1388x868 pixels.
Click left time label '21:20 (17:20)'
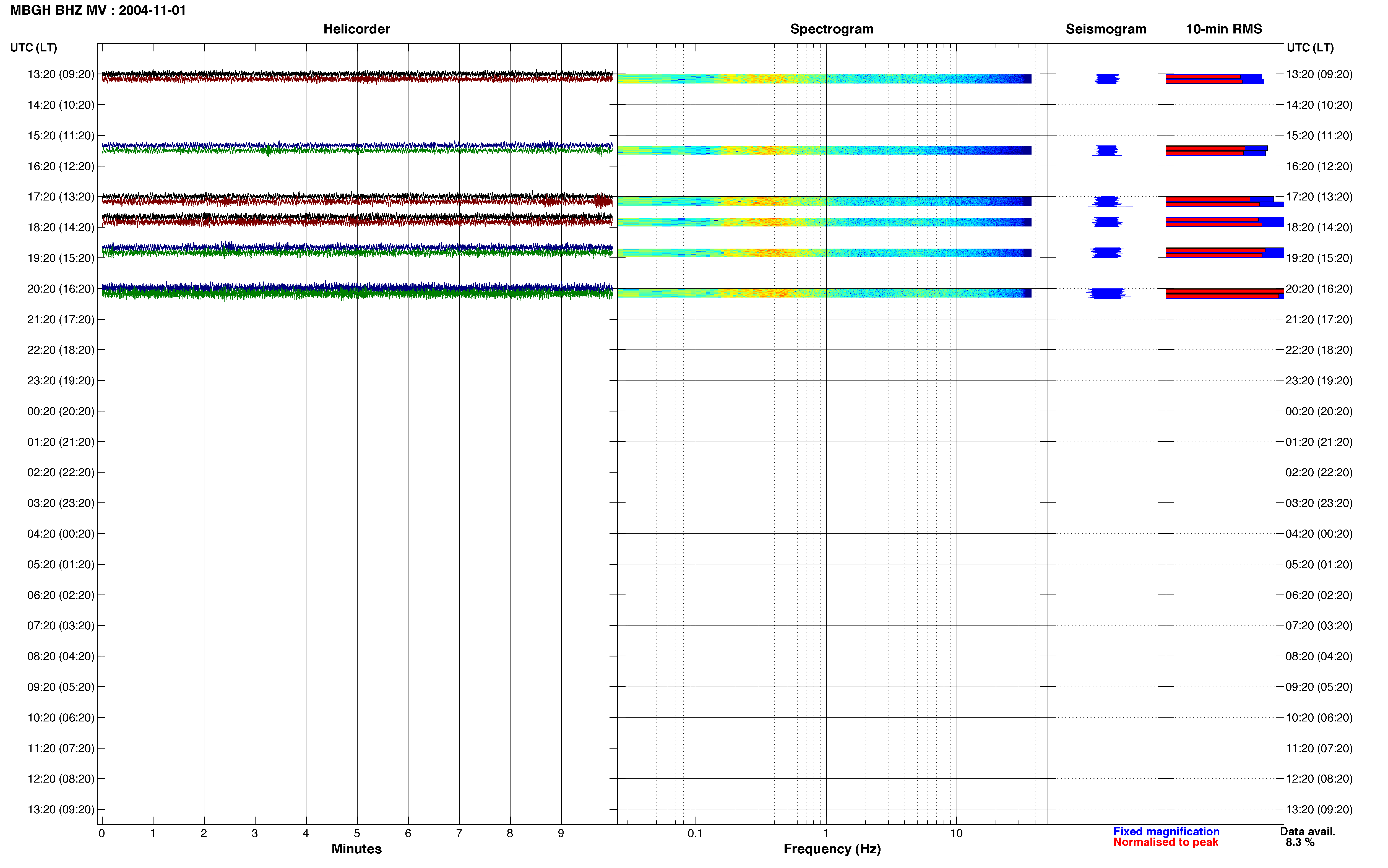pos(61,319)
